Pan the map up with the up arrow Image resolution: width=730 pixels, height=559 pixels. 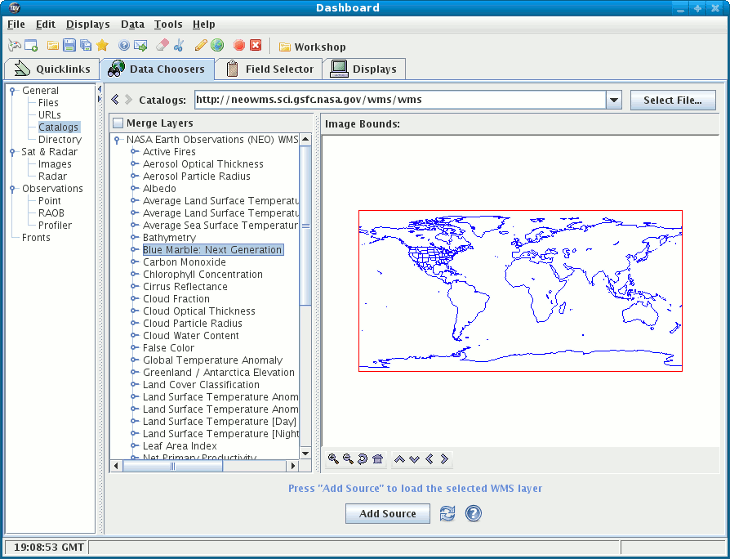[x=399, y=459]
